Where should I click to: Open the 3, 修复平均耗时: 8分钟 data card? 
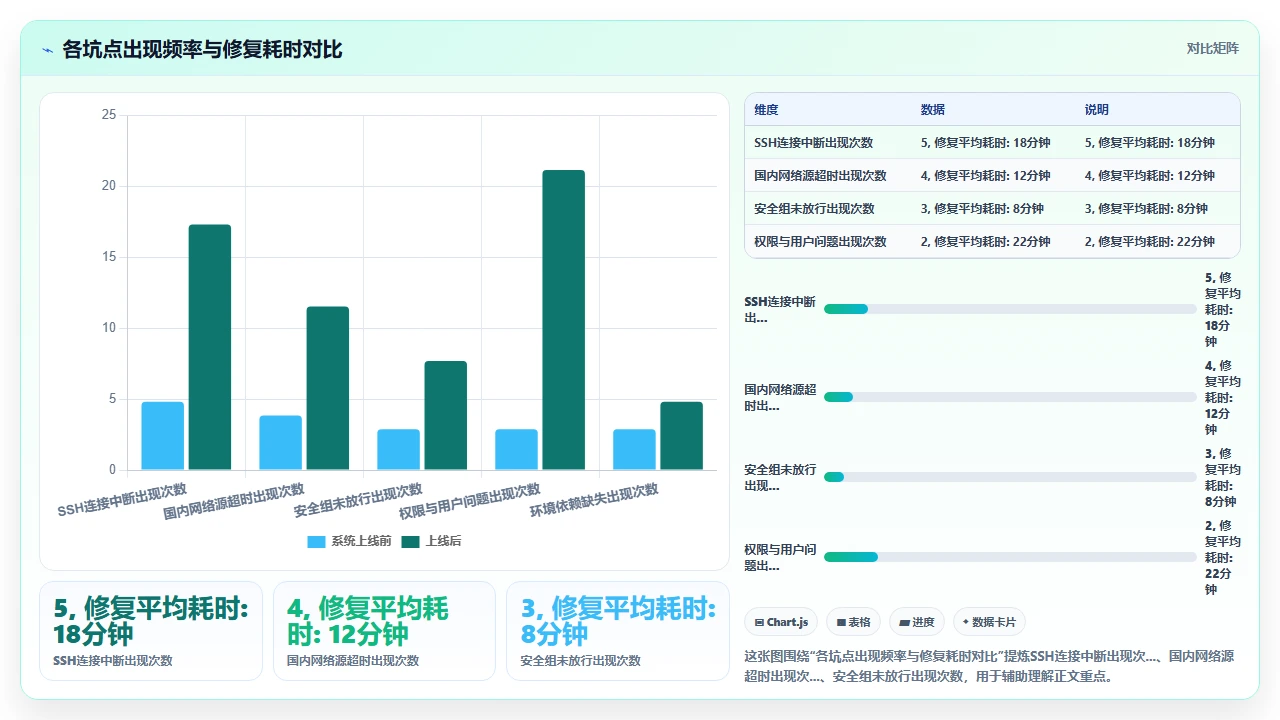tap(618, 631)
